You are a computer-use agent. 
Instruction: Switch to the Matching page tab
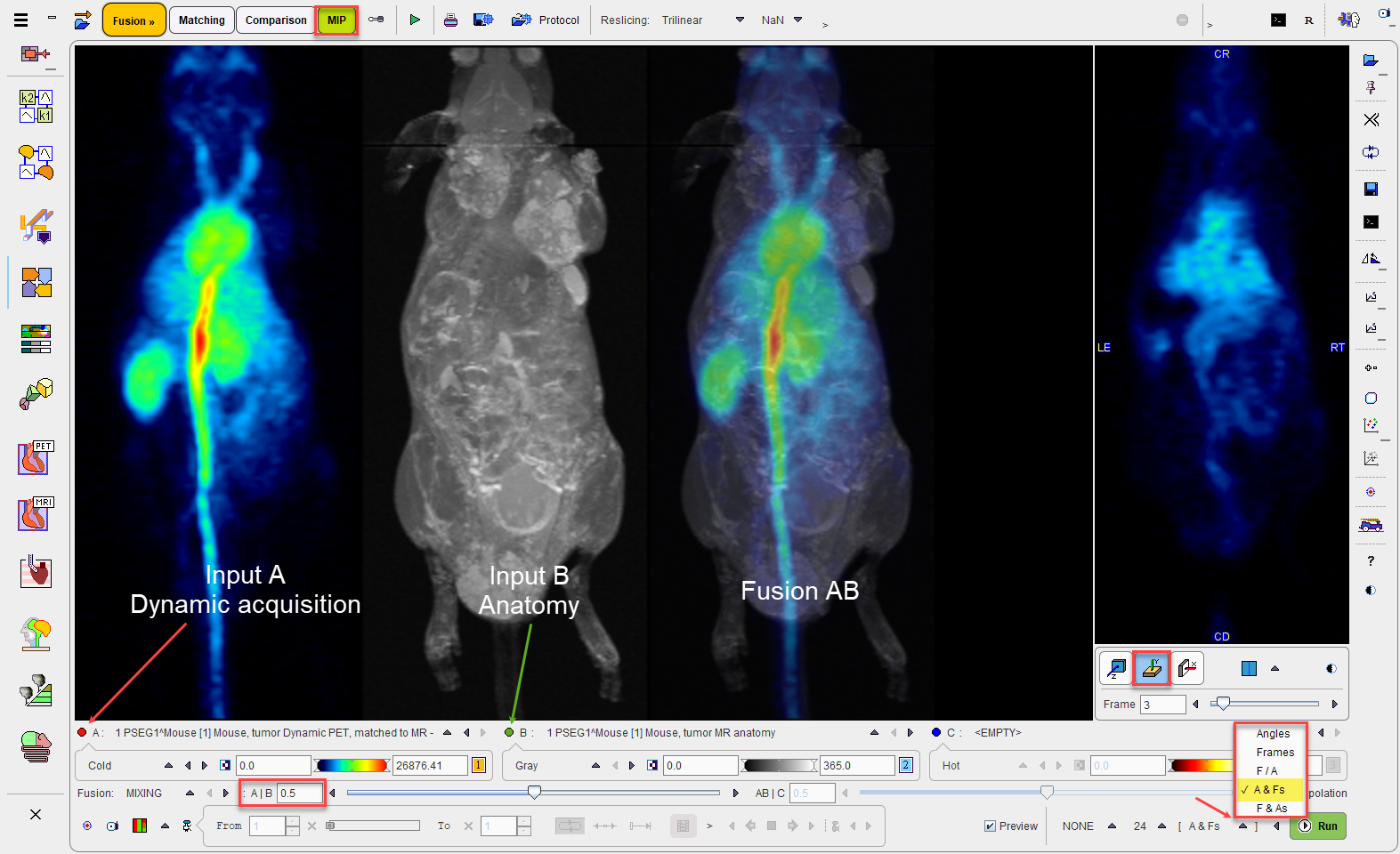point(202,20)
